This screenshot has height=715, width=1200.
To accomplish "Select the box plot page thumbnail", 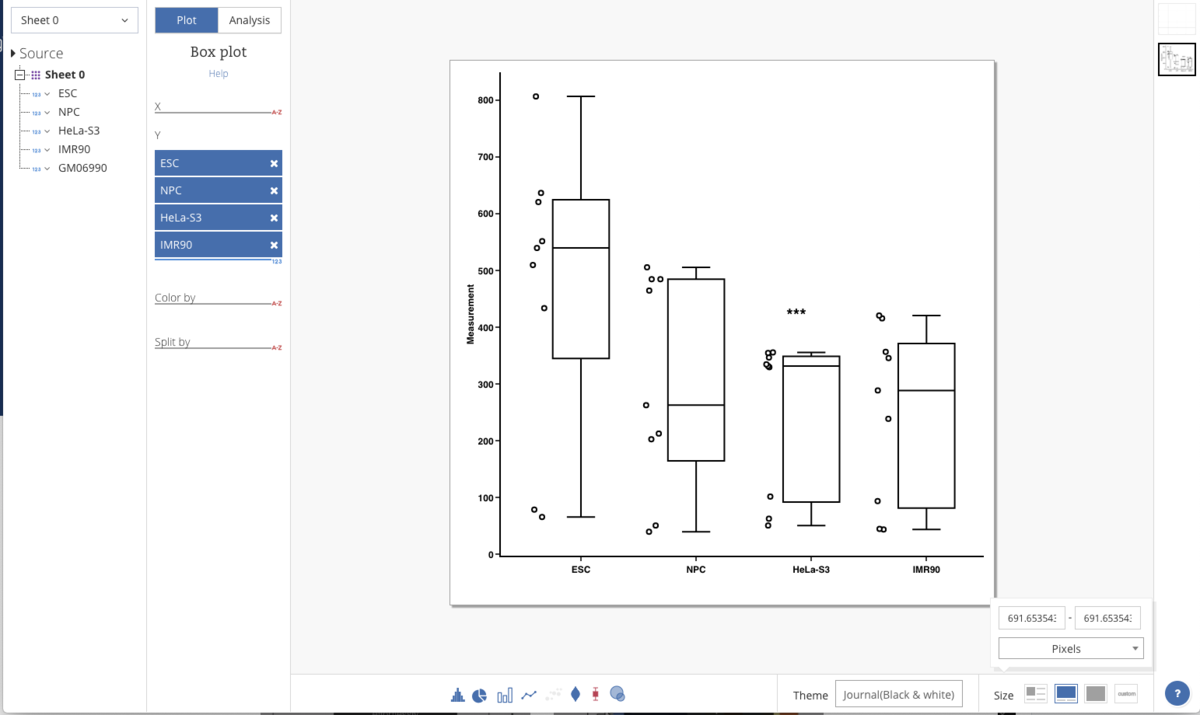I will (x=1177, y=60).
